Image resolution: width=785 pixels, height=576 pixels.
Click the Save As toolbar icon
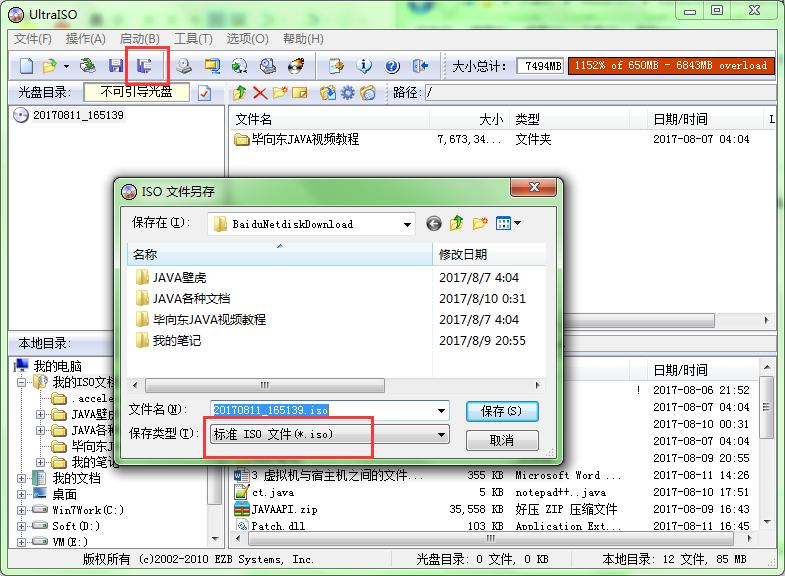click(144, 66)
